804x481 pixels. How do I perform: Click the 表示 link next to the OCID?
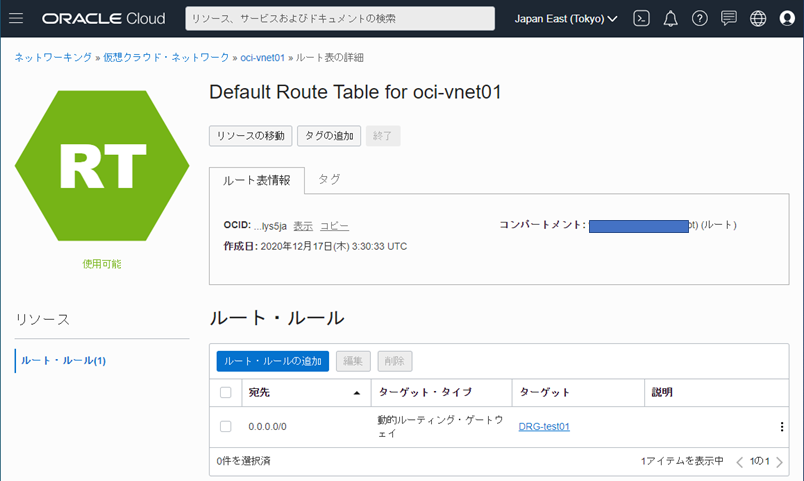click(x=303, y=226)
